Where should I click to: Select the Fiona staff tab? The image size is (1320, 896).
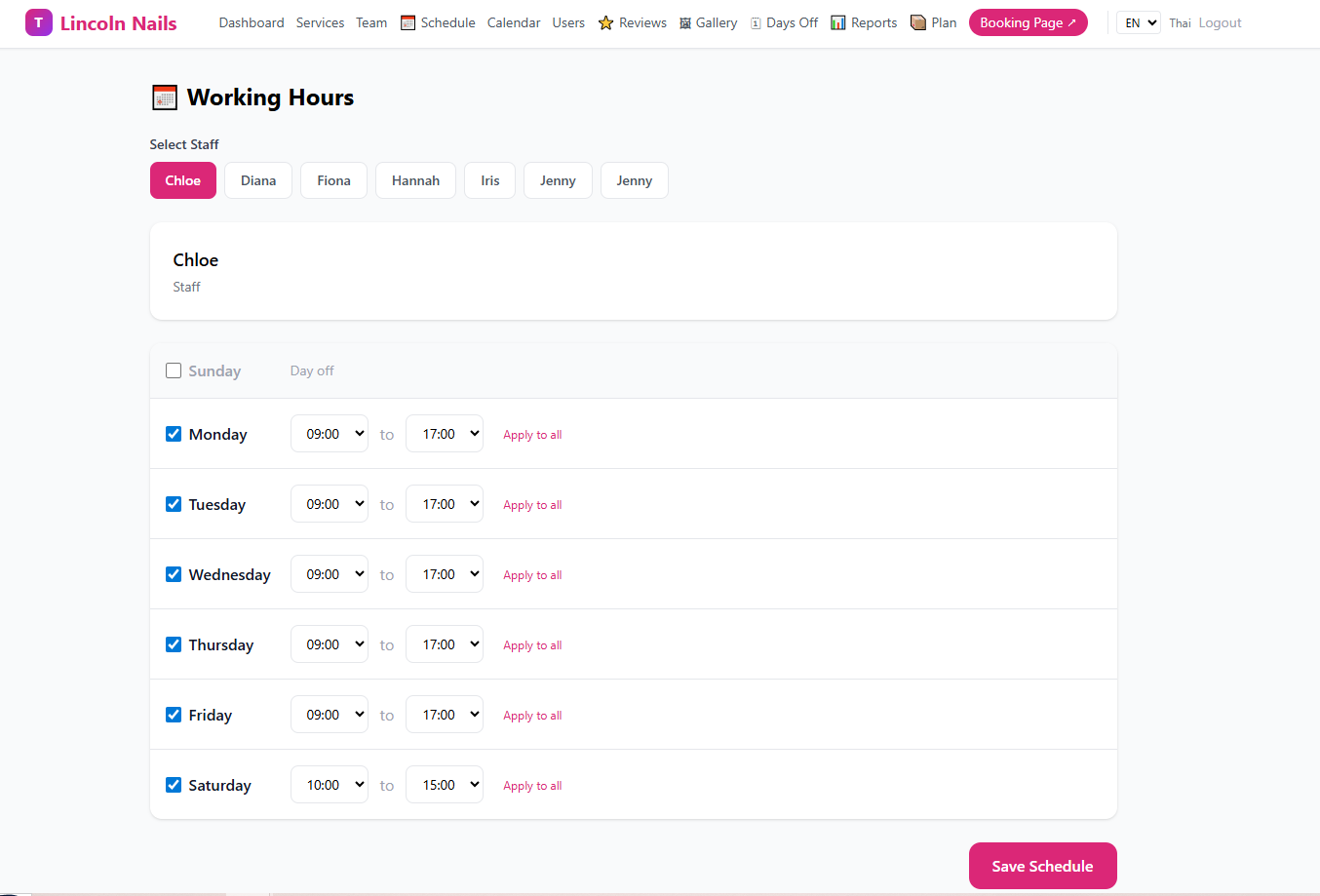tap(333, 180)
